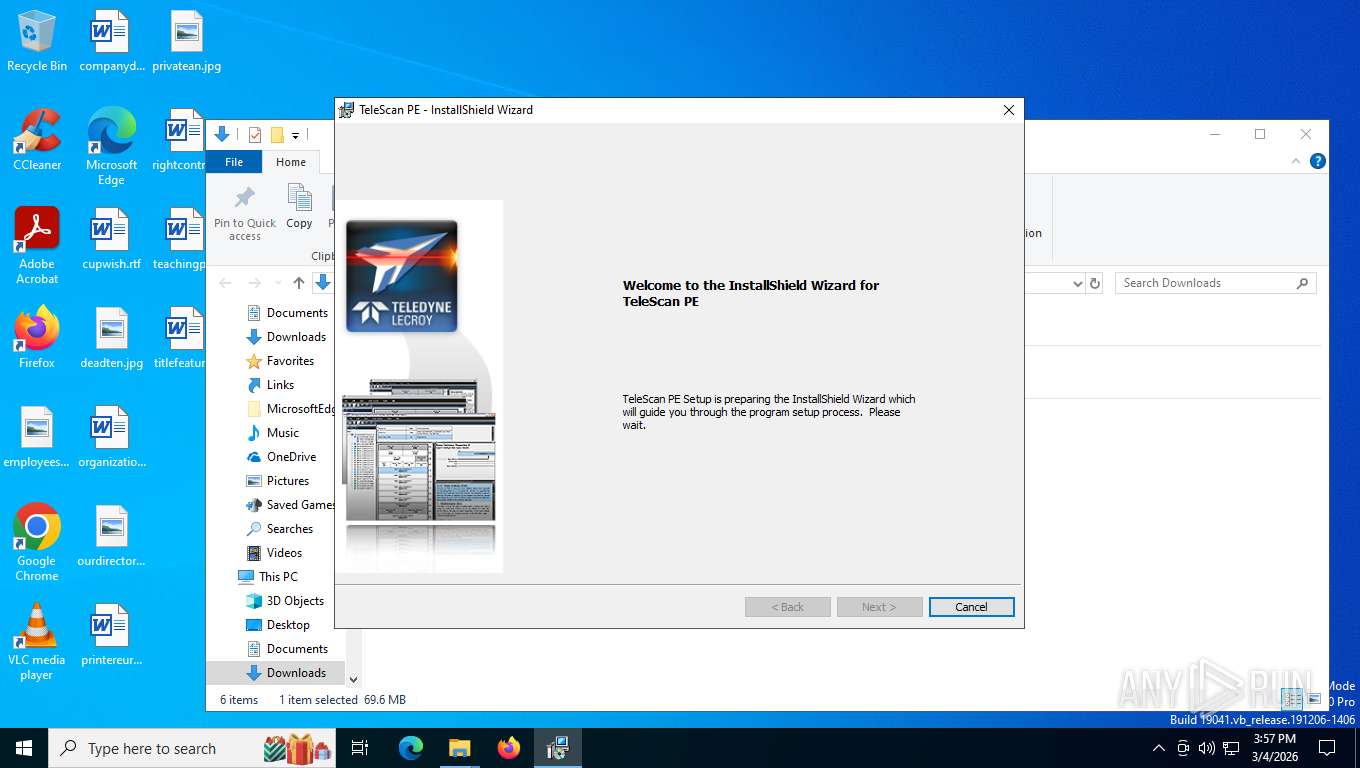Click the New folder icon in quick access toolbar

(277, 135)
